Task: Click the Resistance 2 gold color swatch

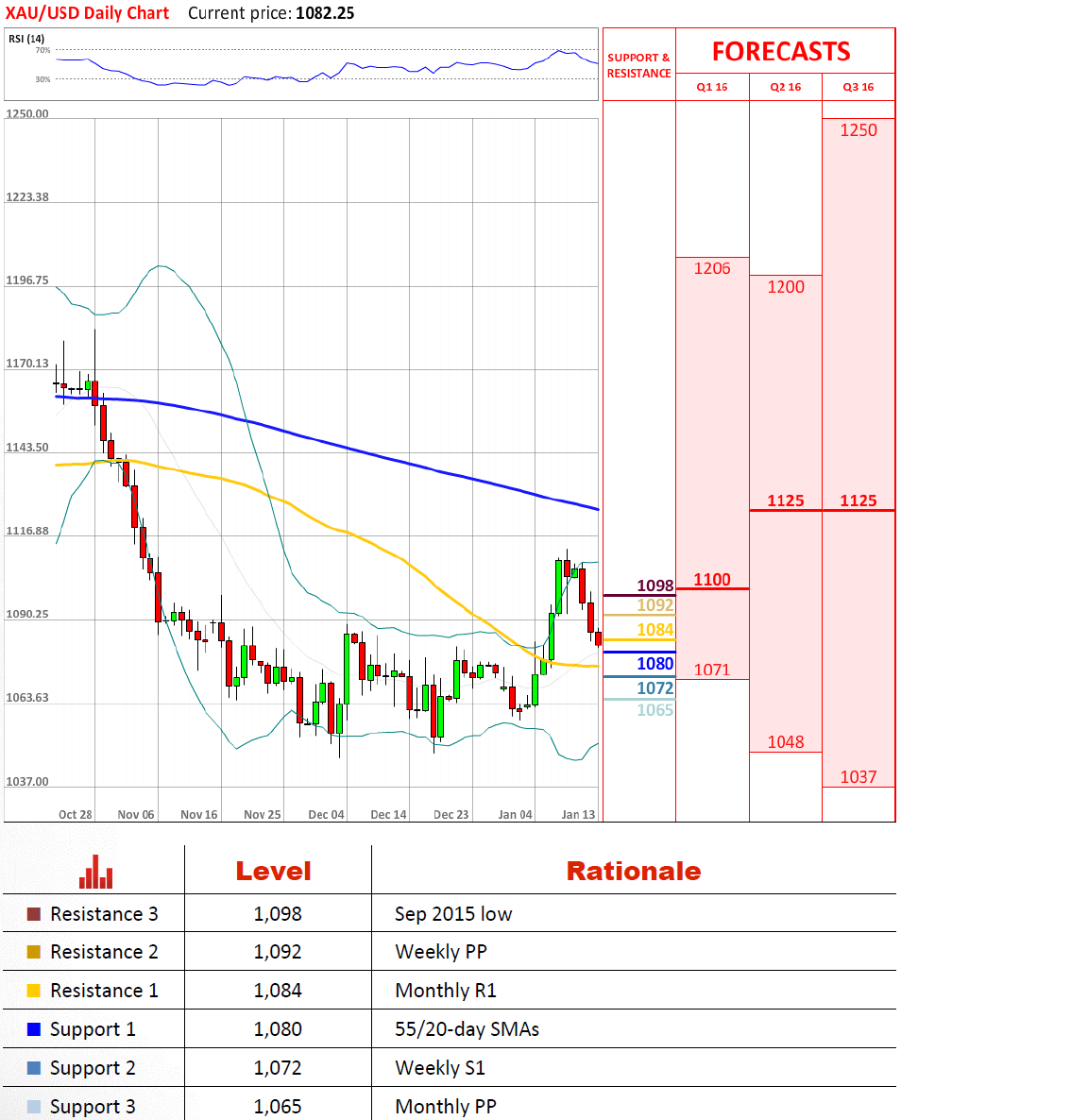Action: click(34, 952)
